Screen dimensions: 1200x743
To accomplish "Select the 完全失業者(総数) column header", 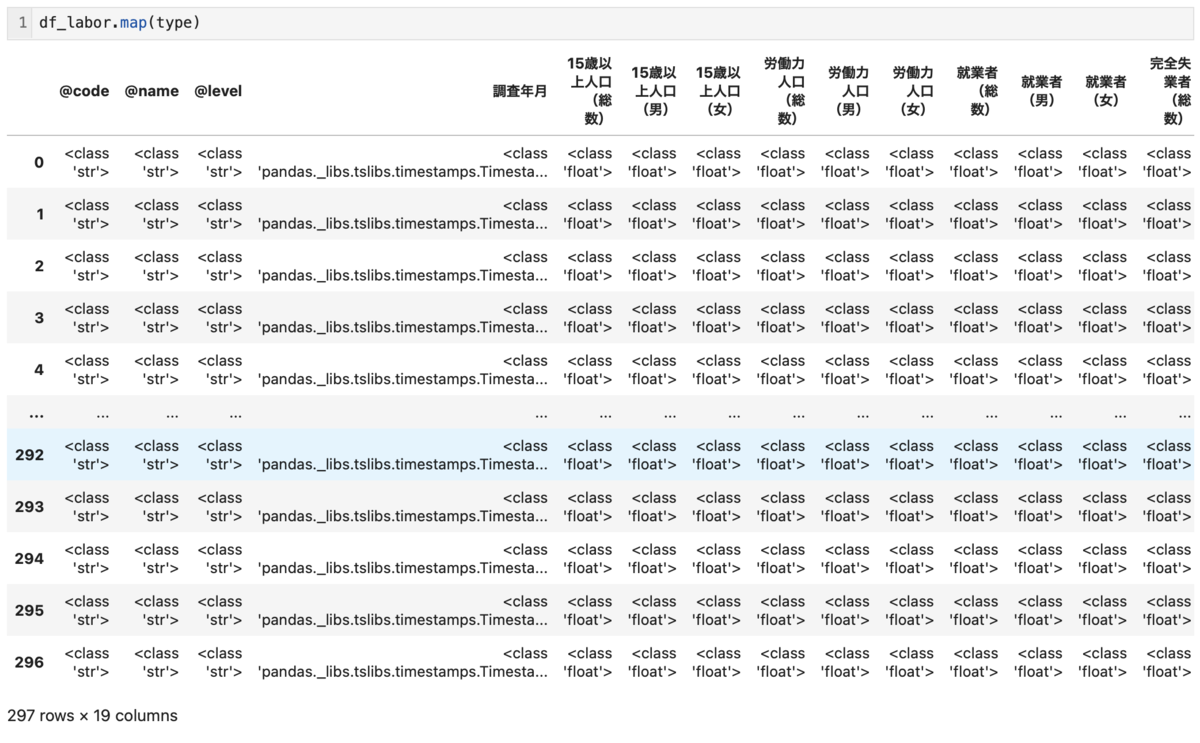I will (1170, 91).
